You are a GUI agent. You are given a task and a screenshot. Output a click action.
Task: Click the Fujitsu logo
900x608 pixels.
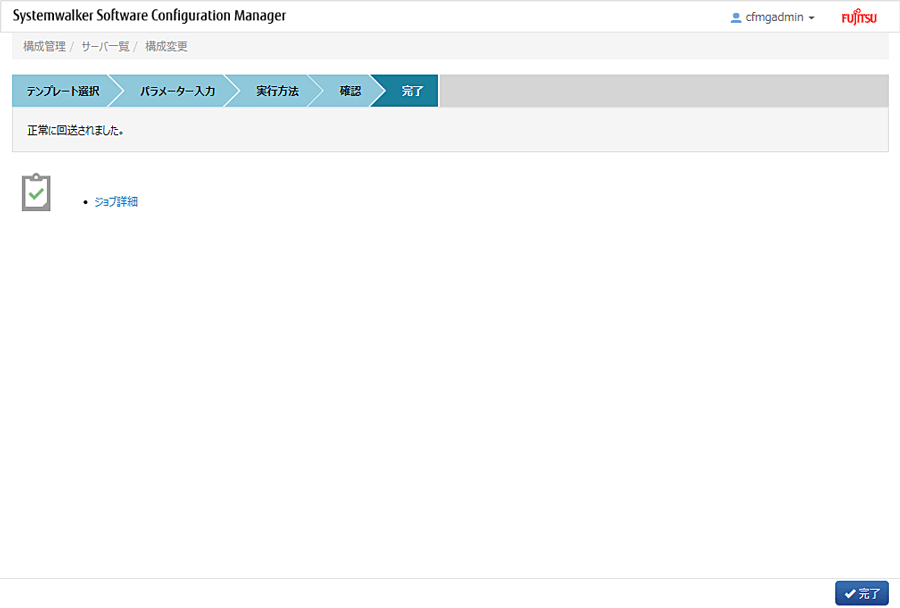pyautogui.click(x=859, y=17)
